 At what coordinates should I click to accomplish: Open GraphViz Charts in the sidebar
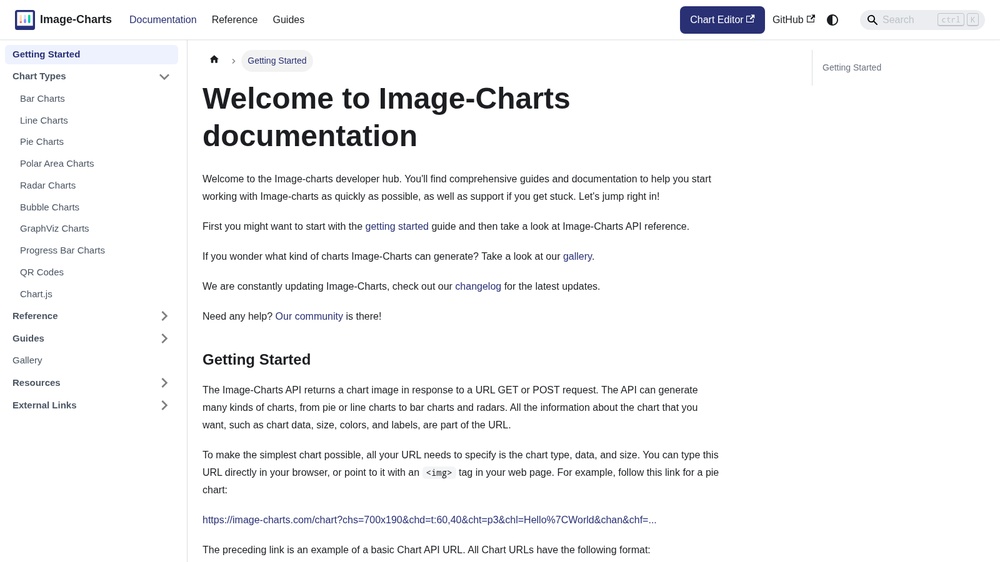point(54,228)
